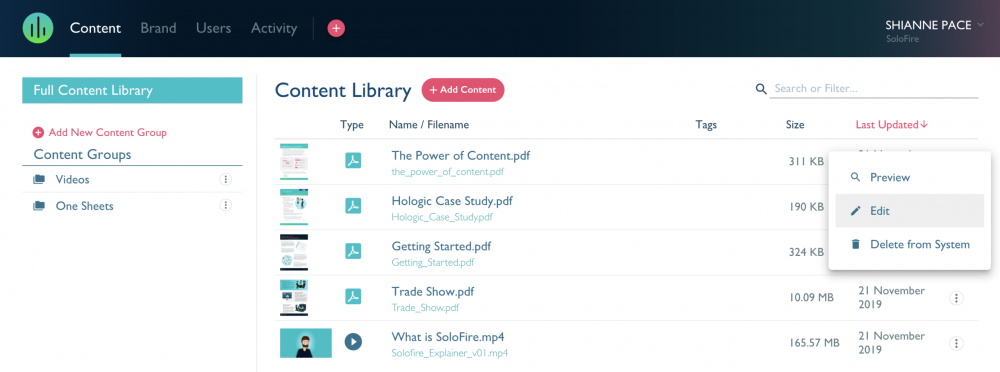
Task: Click the Tags column header
Action: tap(706, 125)
